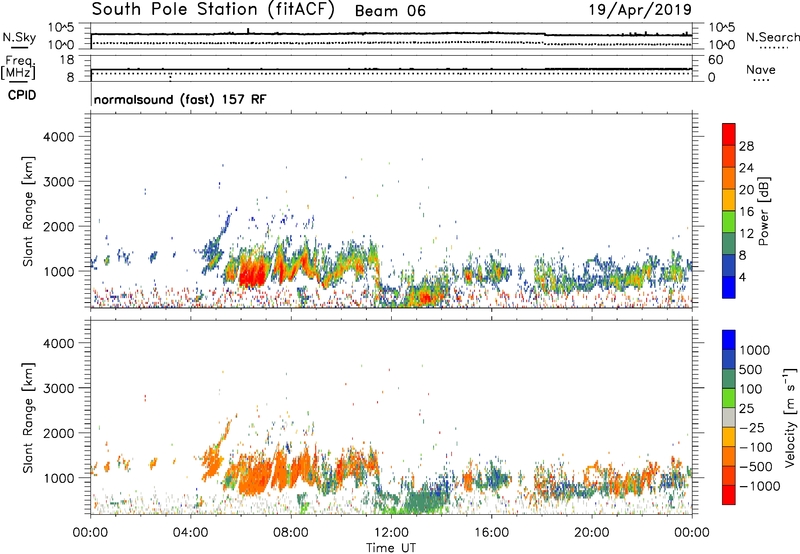Click the '08:00' time tick label
This screenshot has height=554, width=800.
(x=291, y=533)
